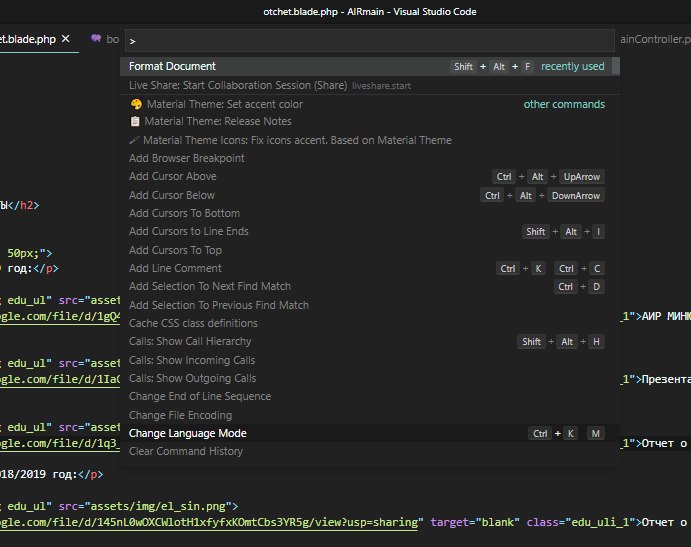The image size is (691, 547).
Task: Choose Add Cursors To Bottom
Action: (x=369, y=213)
